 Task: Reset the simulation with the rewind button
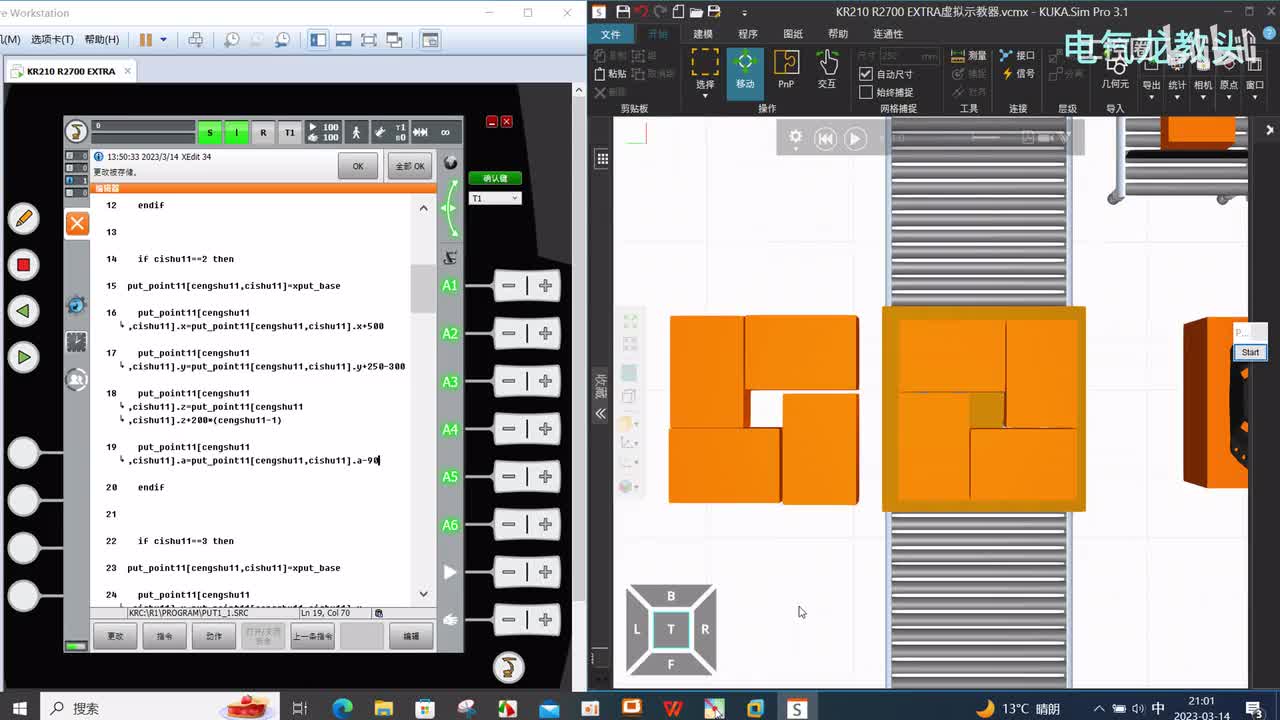pyautogui.click(x=825, y=139)
